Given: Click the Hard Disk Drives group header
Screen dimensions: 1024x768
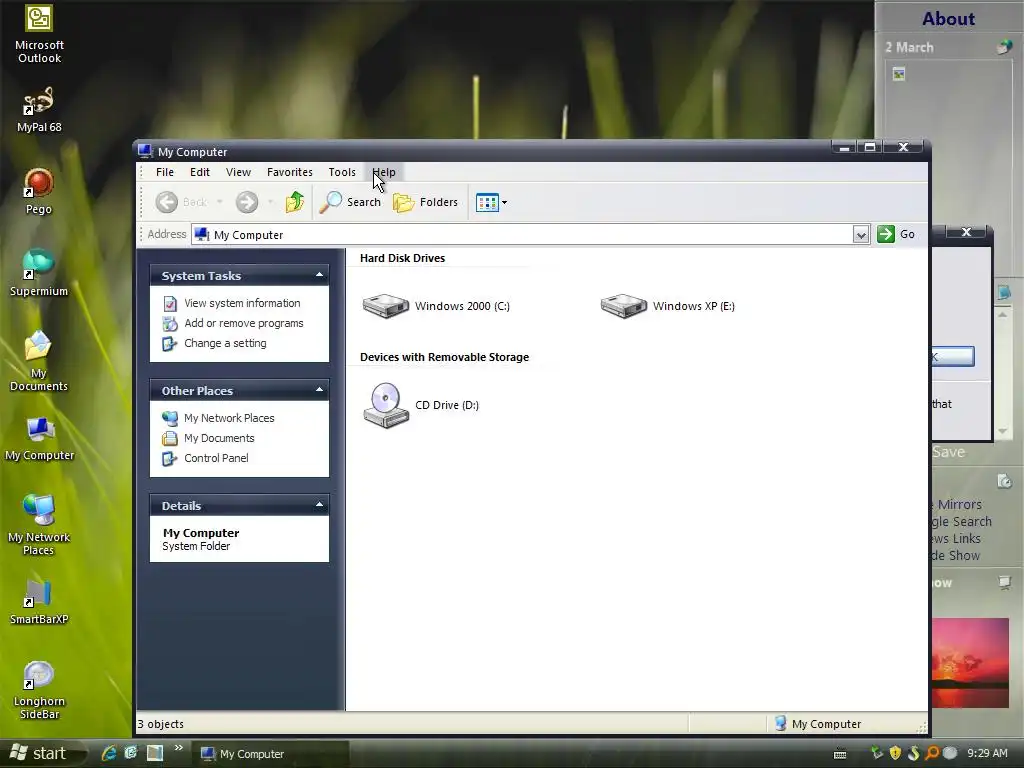Looking at the screenshot, I should pyautogui.click(x=402, y=258).
